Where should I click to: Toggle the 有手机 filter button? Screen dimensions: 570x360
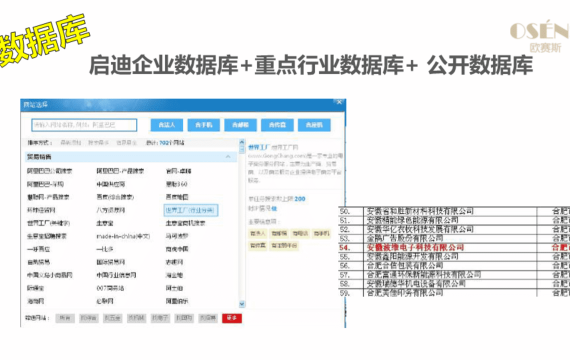204,125
